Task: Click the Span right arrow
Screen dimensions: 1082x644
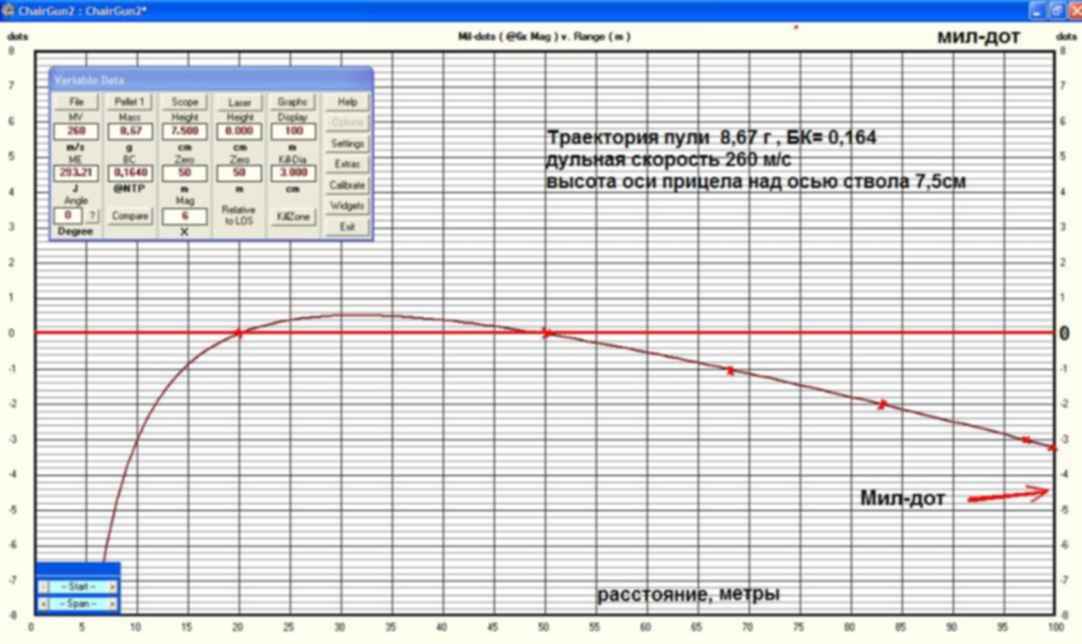Action: click(x=113, y=604)
